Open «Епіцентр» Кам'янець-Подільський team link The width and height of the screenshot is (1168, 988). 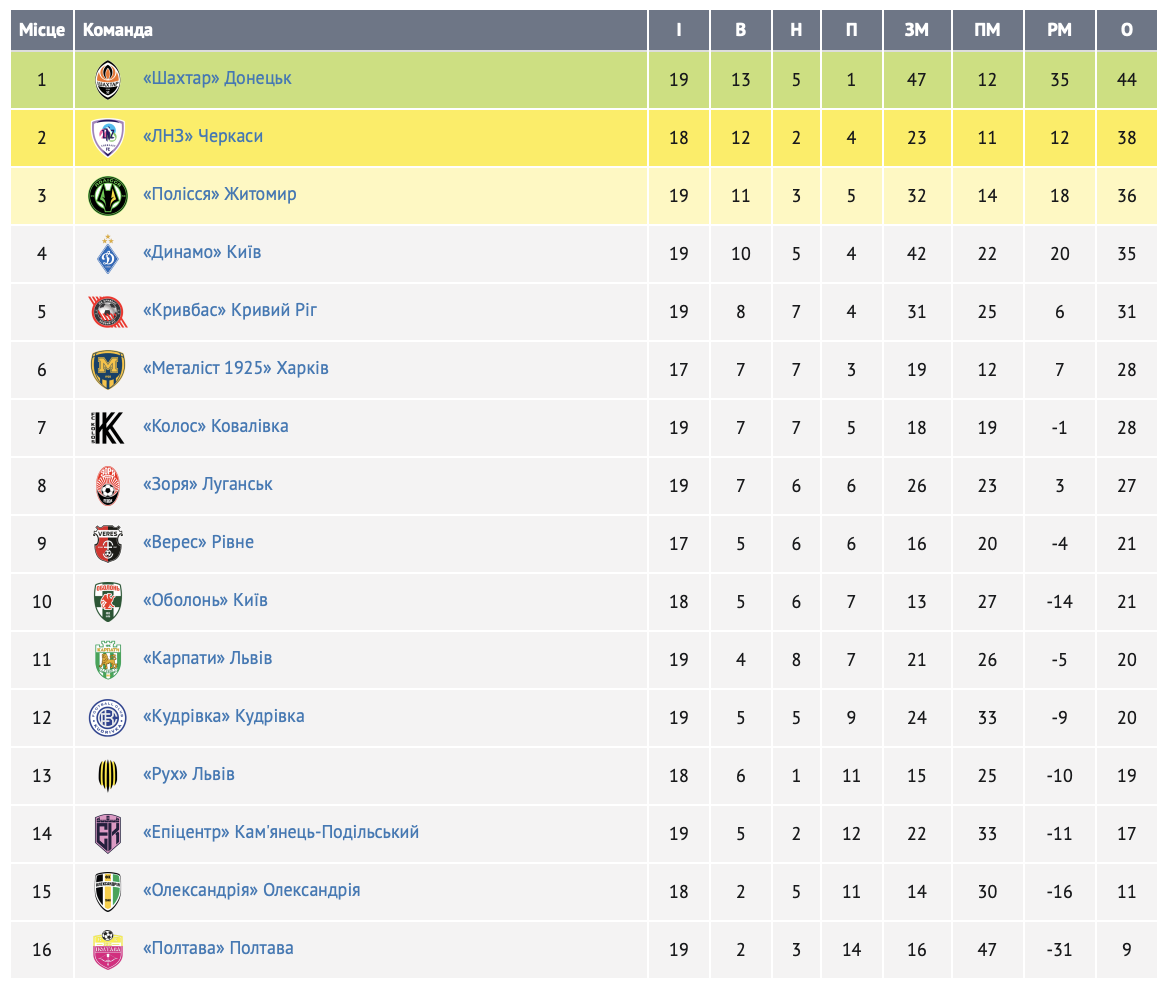pos(280,832)
